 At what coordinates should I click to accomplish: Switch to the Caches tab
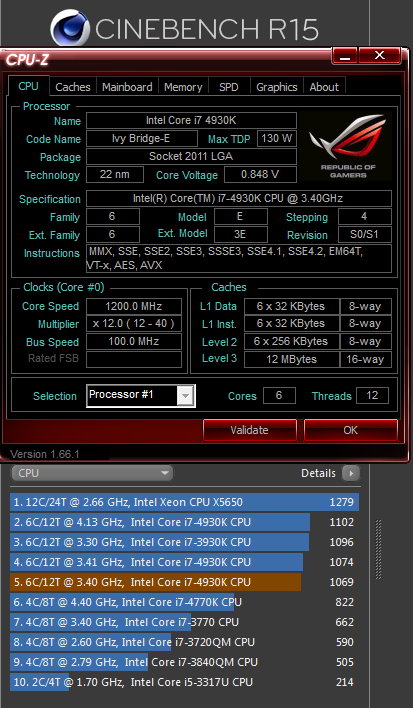[x=73, y=87]
